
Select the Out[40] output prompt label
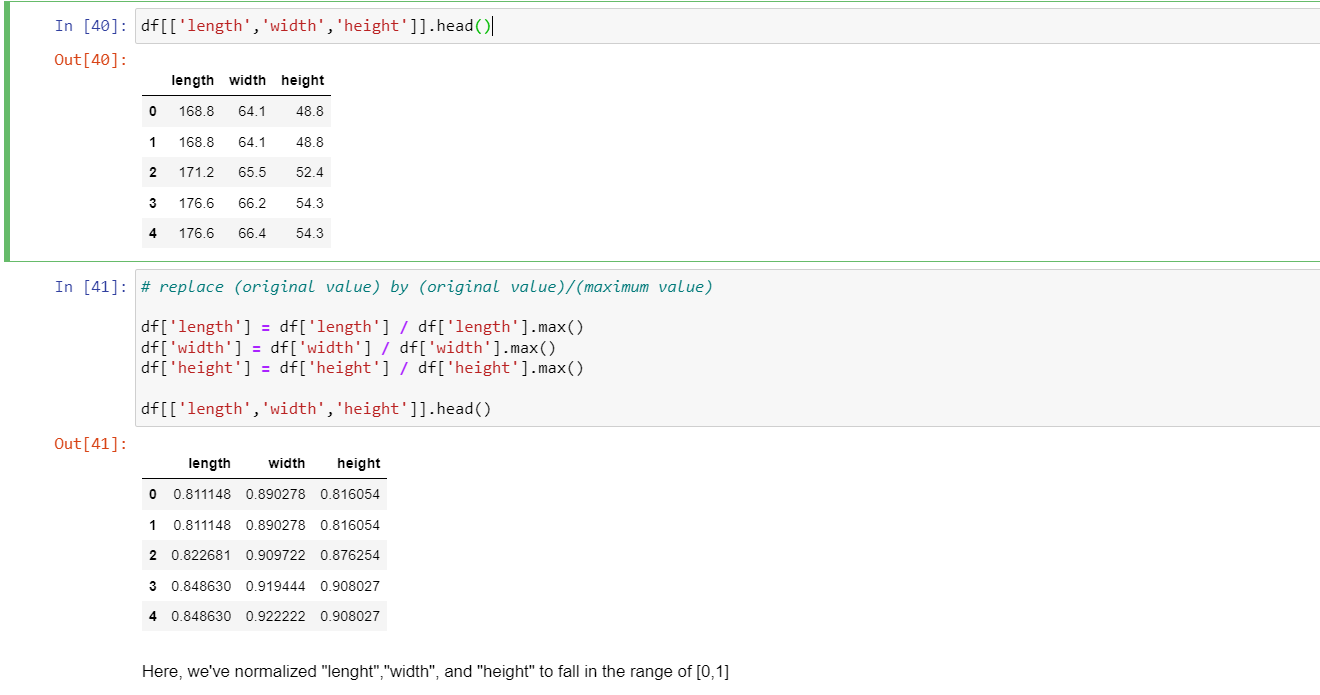click(x=91, y=60)
